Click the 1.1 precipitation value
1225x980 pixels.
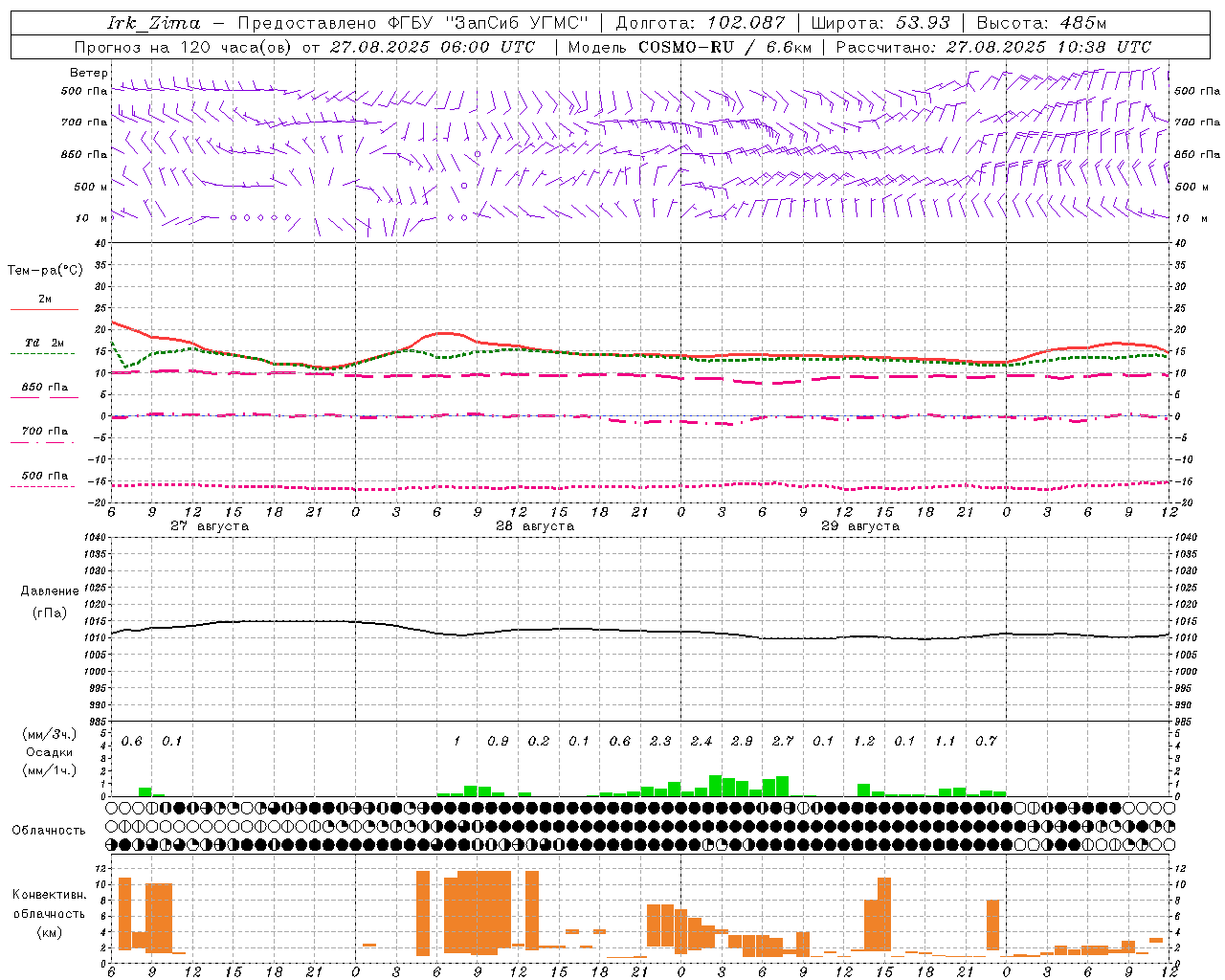(946, 742)
